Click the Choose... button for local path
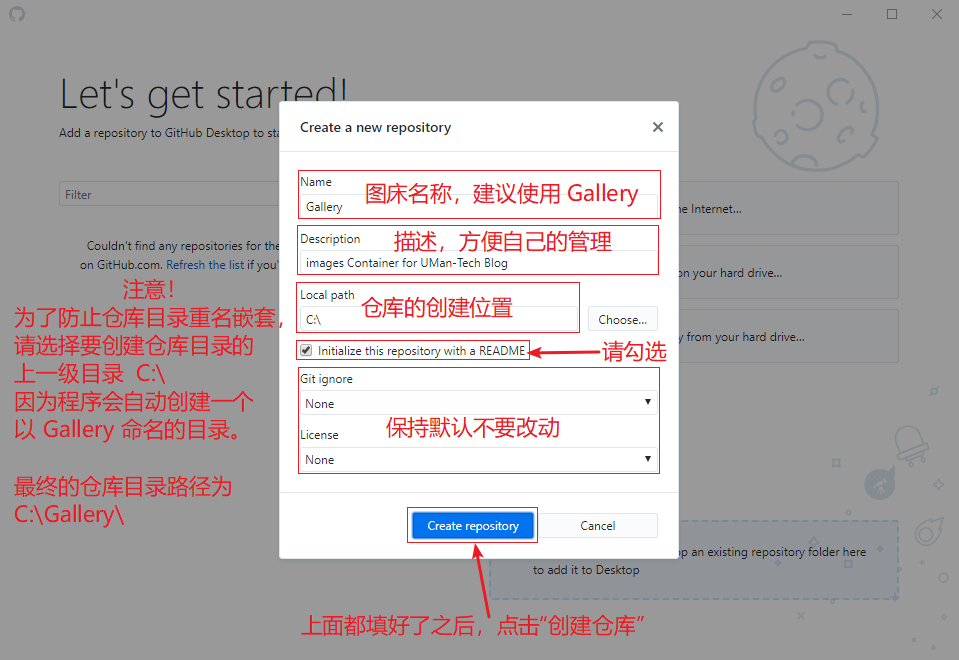The height and width of the screenshot is (660, 959). click(623, 319)
